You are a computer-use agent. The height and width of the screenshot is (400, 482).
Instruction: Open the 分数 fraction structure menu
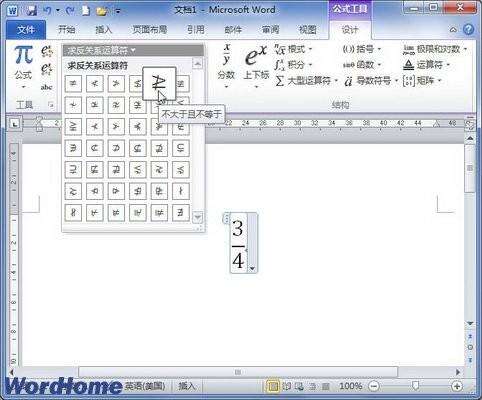226,67
